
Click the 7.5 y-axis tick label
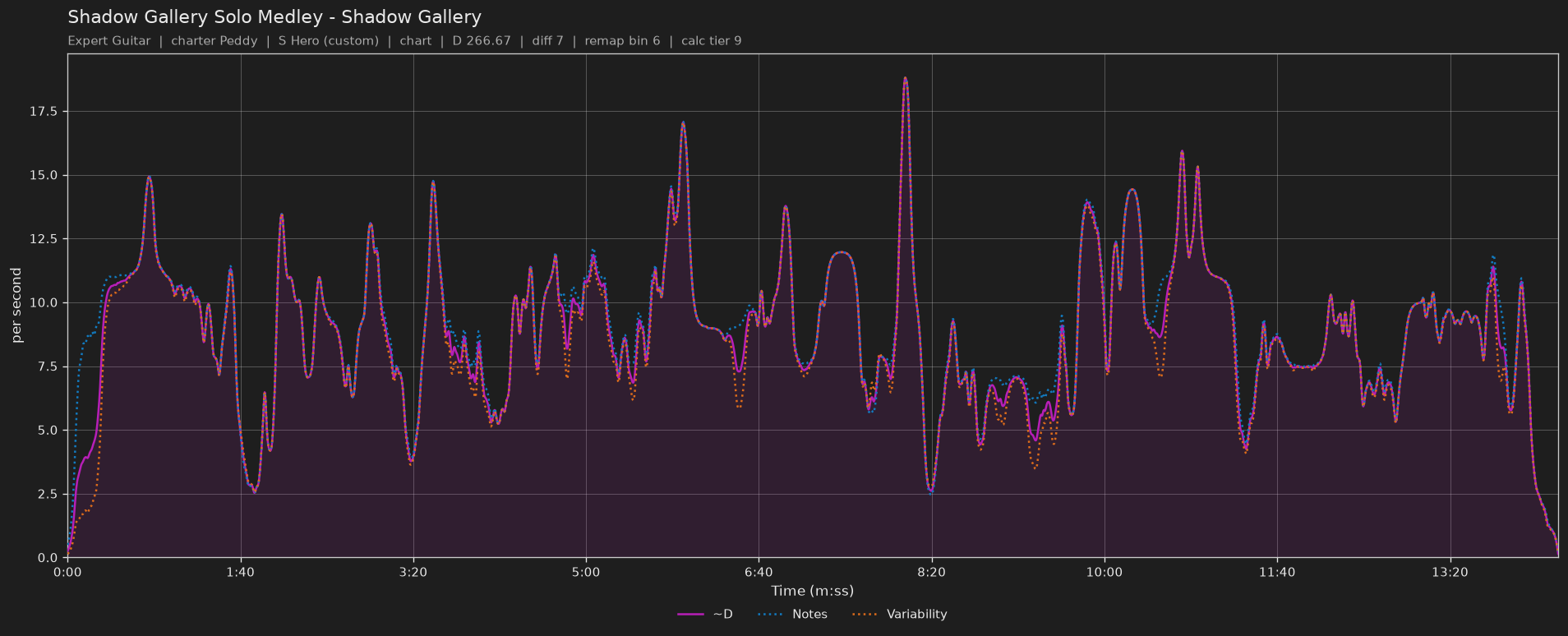tap(47, 366)
